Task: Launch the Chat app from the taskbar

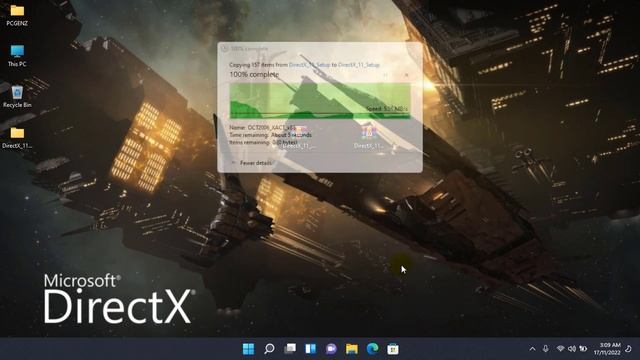Action: pos(331,349)
